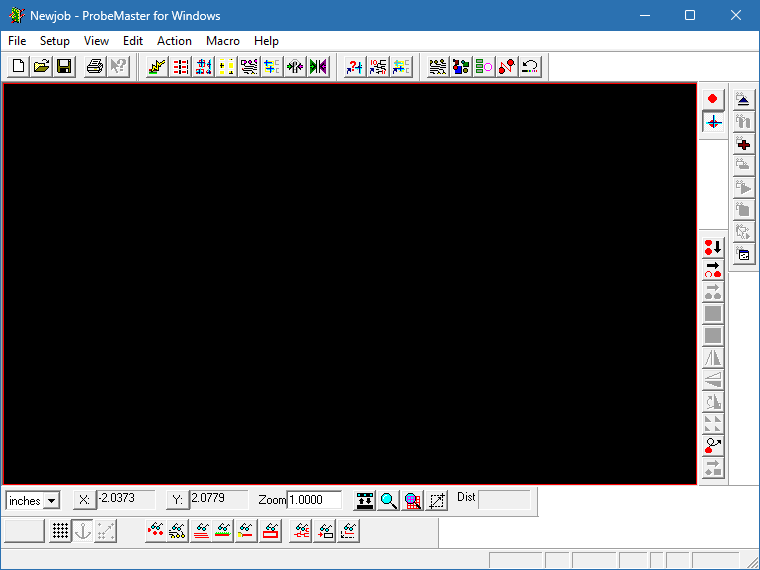Open the Macro menu

coord(223,41)
